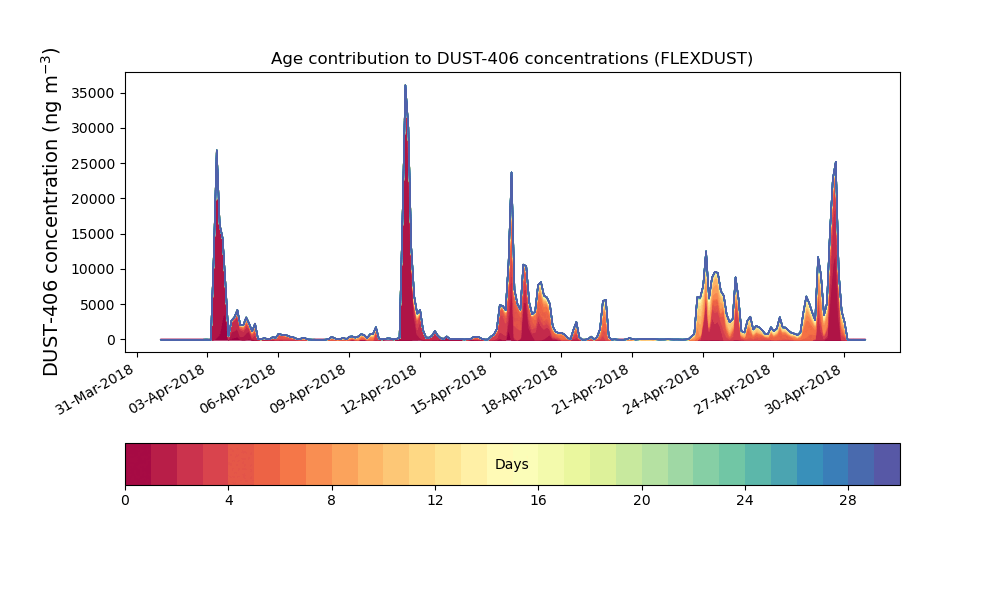Click the x-axis date label 27-Apr-2018
The width and height of the screenshot is (1000, 600).
(x=732, y=389)
